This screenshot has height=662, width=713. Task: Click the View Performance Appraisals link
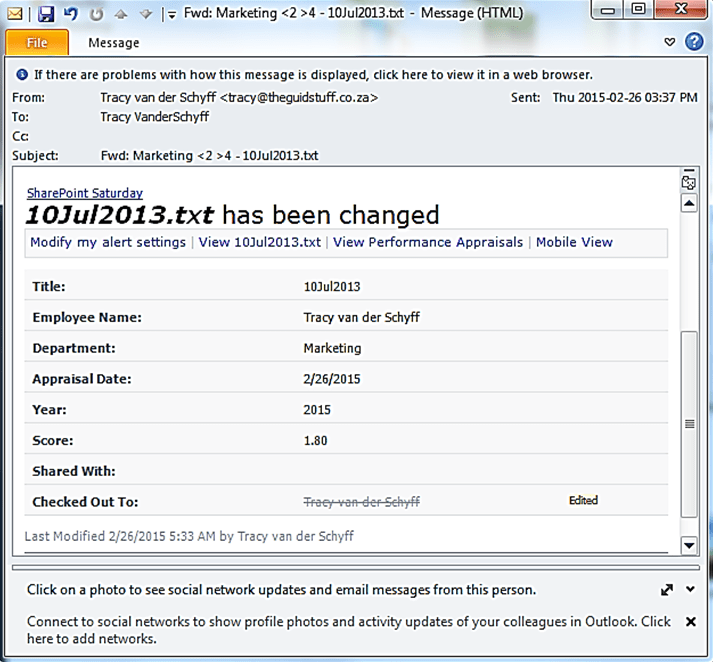pyautogui.click(x=428, y=242)
